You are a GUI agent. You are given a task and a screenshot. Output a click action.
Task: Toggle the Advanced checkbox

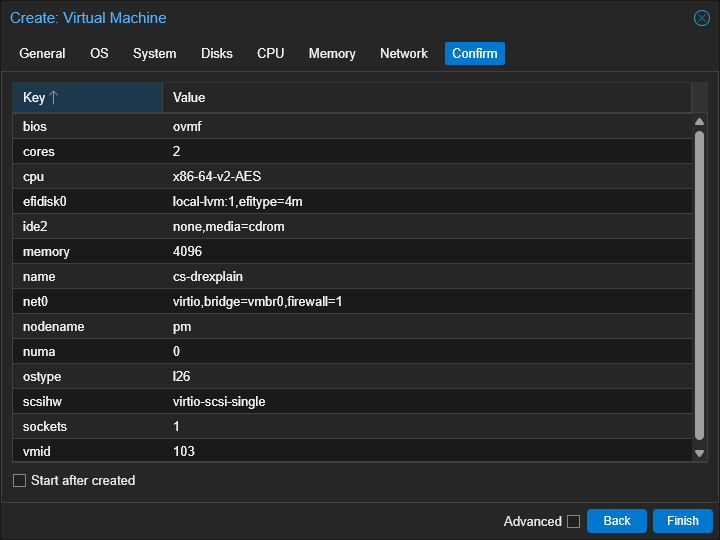click(573, 521)
